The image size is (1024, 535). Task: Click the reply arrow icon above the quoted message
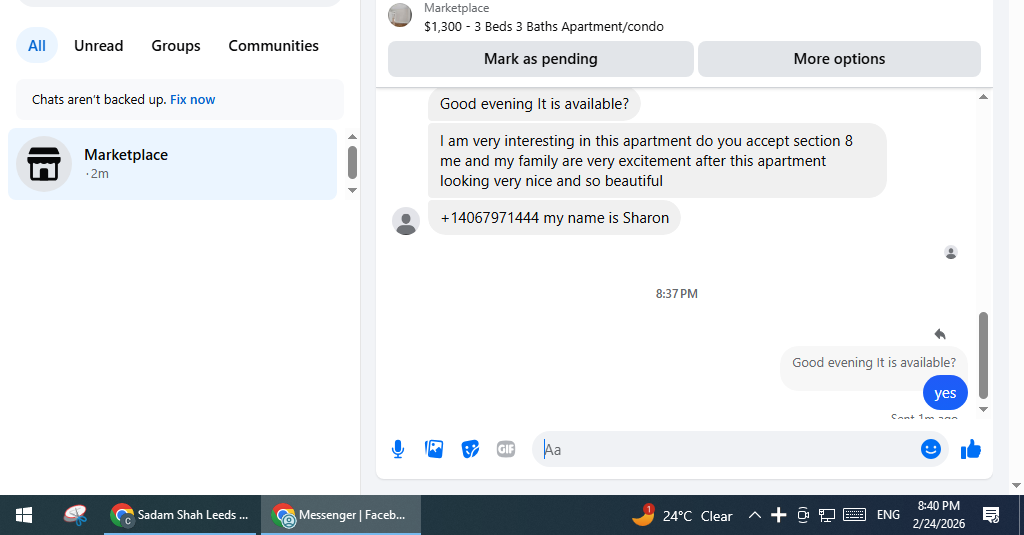940,334
